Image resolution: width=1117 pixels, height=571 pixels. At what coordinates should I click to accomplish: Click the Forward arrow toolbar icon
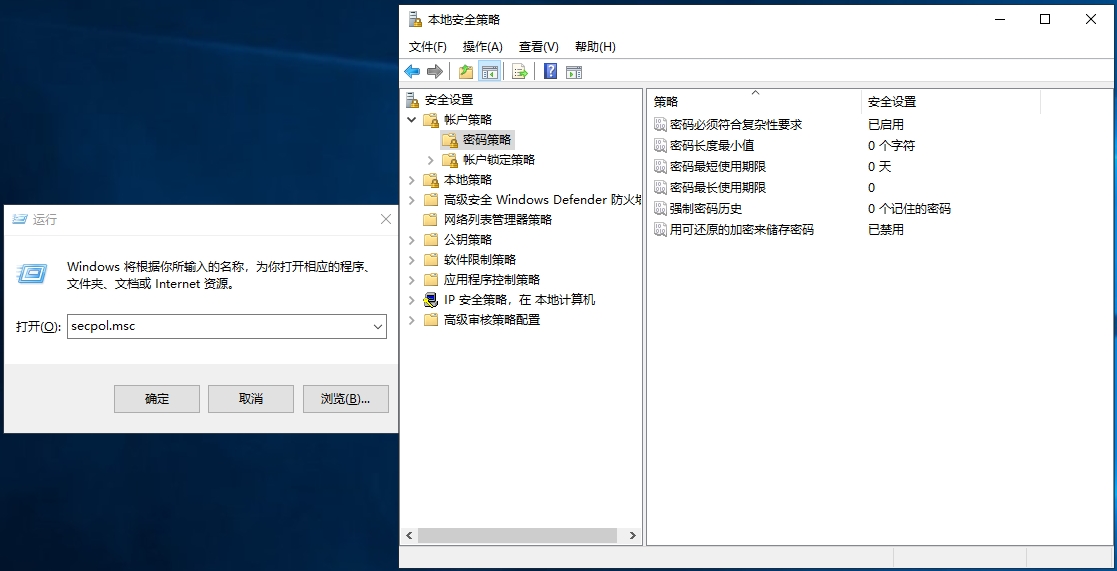click(435, 71)
